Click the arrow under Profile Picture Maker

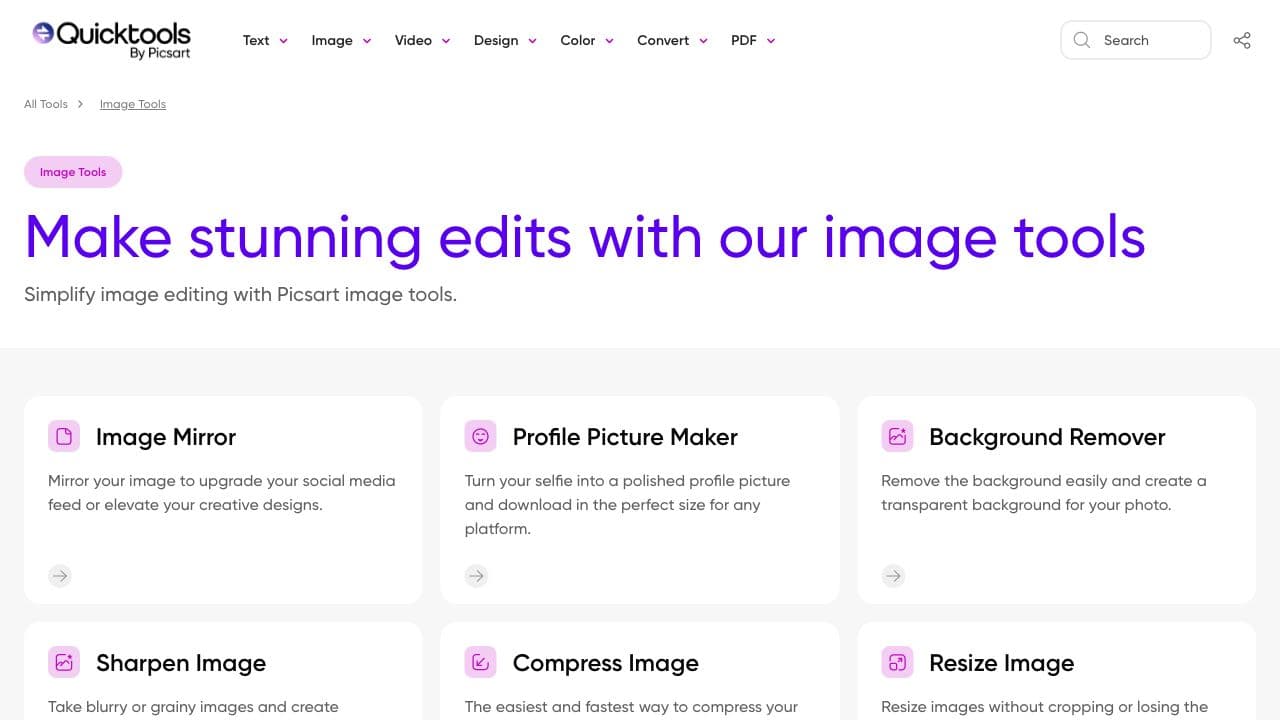[x=476, y=575]
